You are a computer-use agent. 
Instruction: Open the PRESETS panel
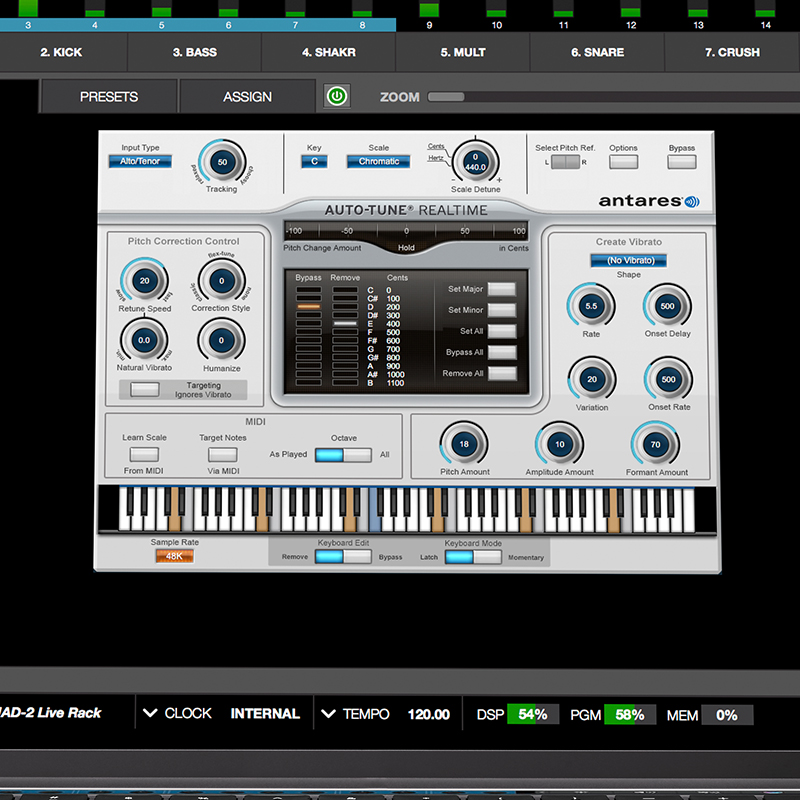109,96
